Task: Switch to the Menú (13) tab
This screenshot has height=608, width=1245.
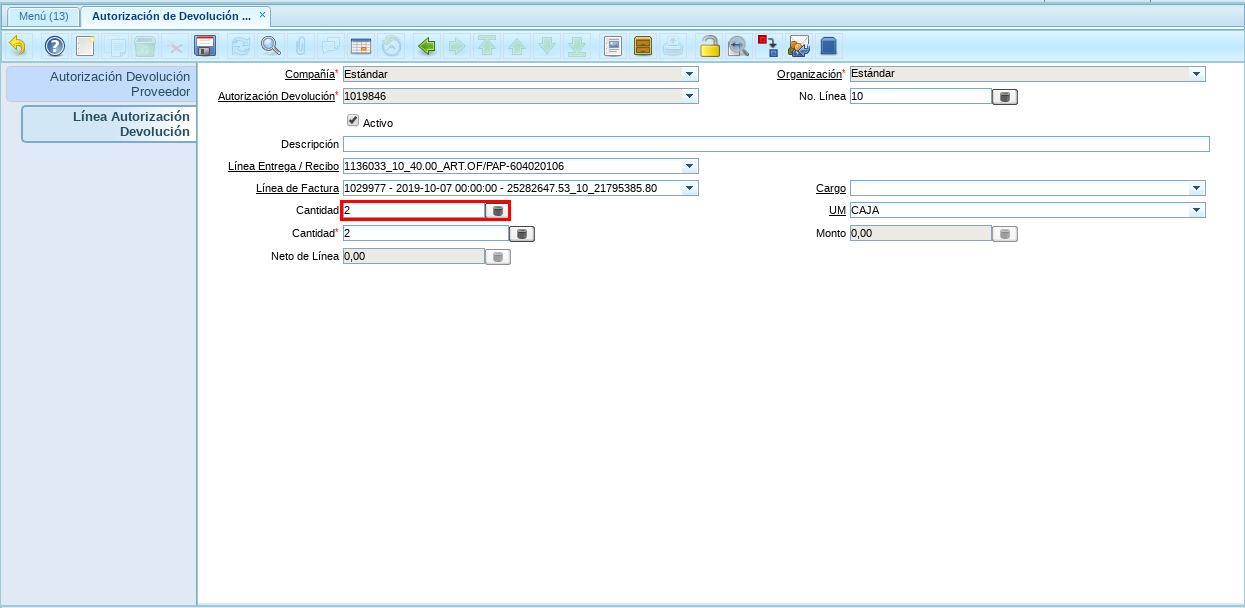Action: (x=43, y=16)
